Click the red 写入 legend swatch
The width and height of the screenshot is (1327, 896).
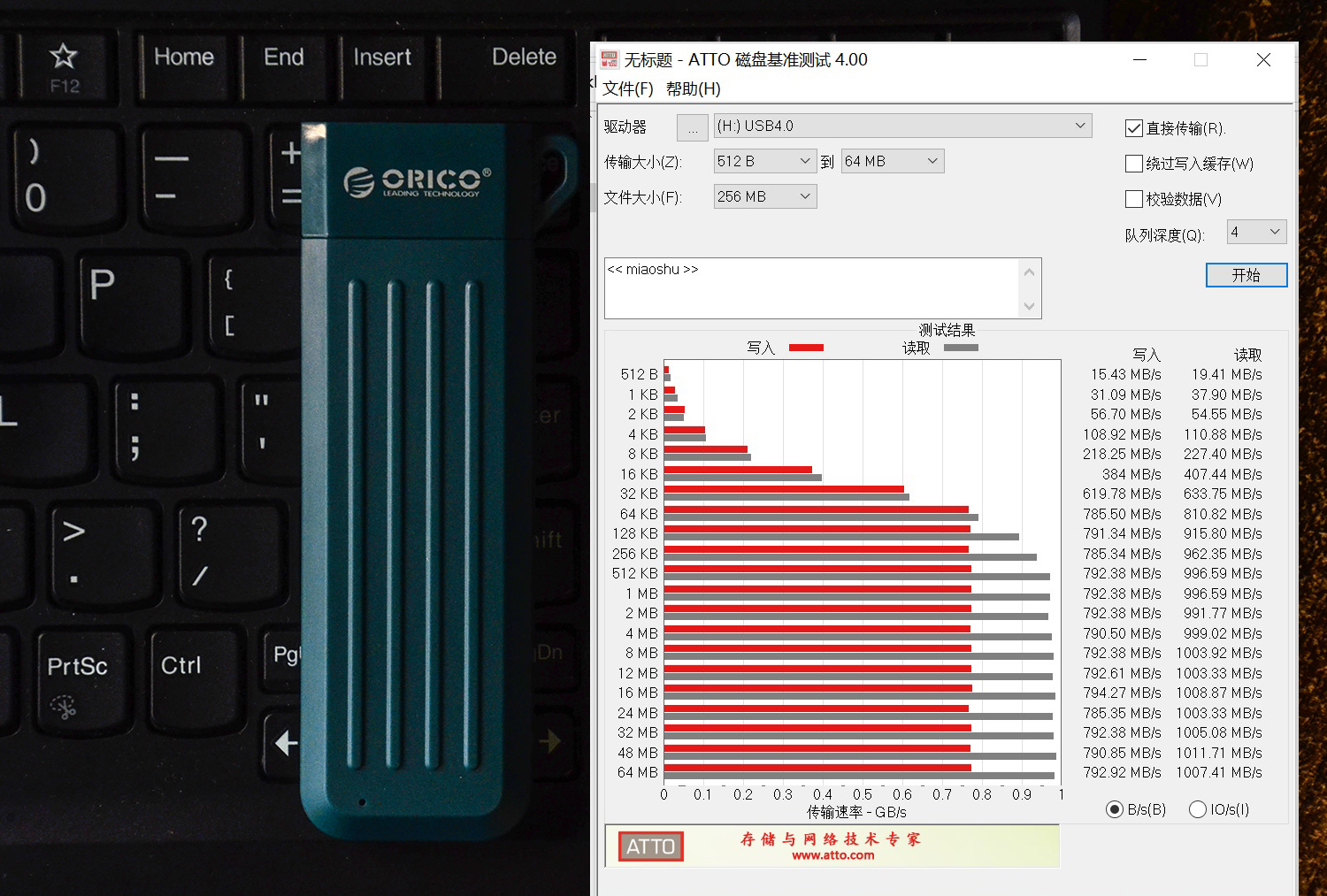pyautogui.click(x=806, y=348)
